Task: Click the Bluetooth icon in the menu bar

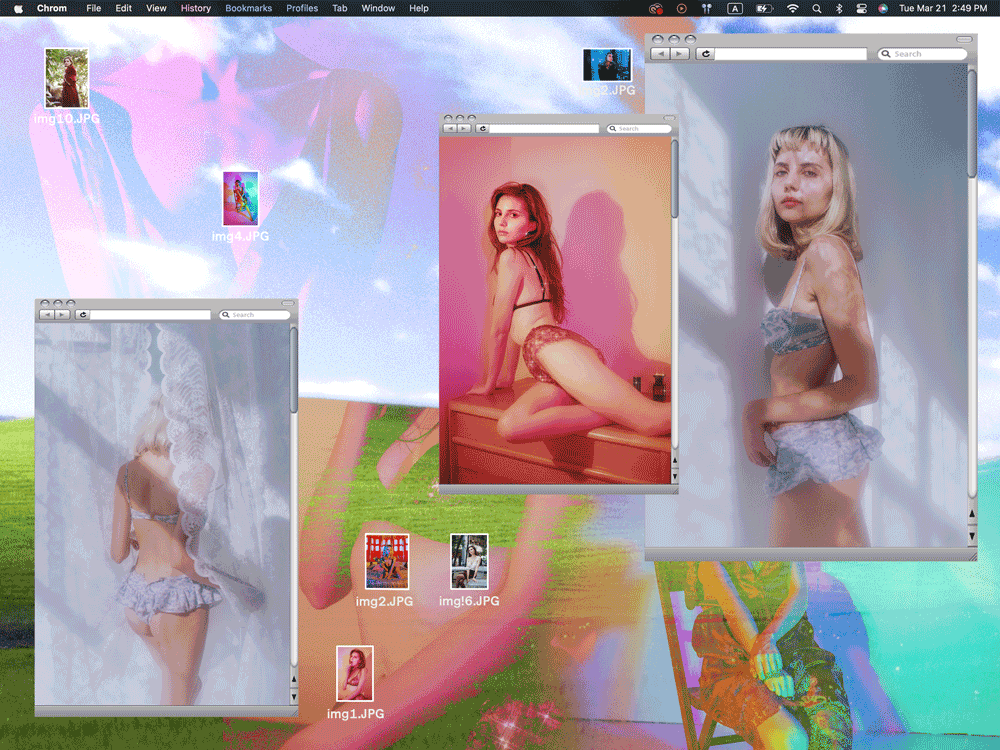Action: point(839,8)
